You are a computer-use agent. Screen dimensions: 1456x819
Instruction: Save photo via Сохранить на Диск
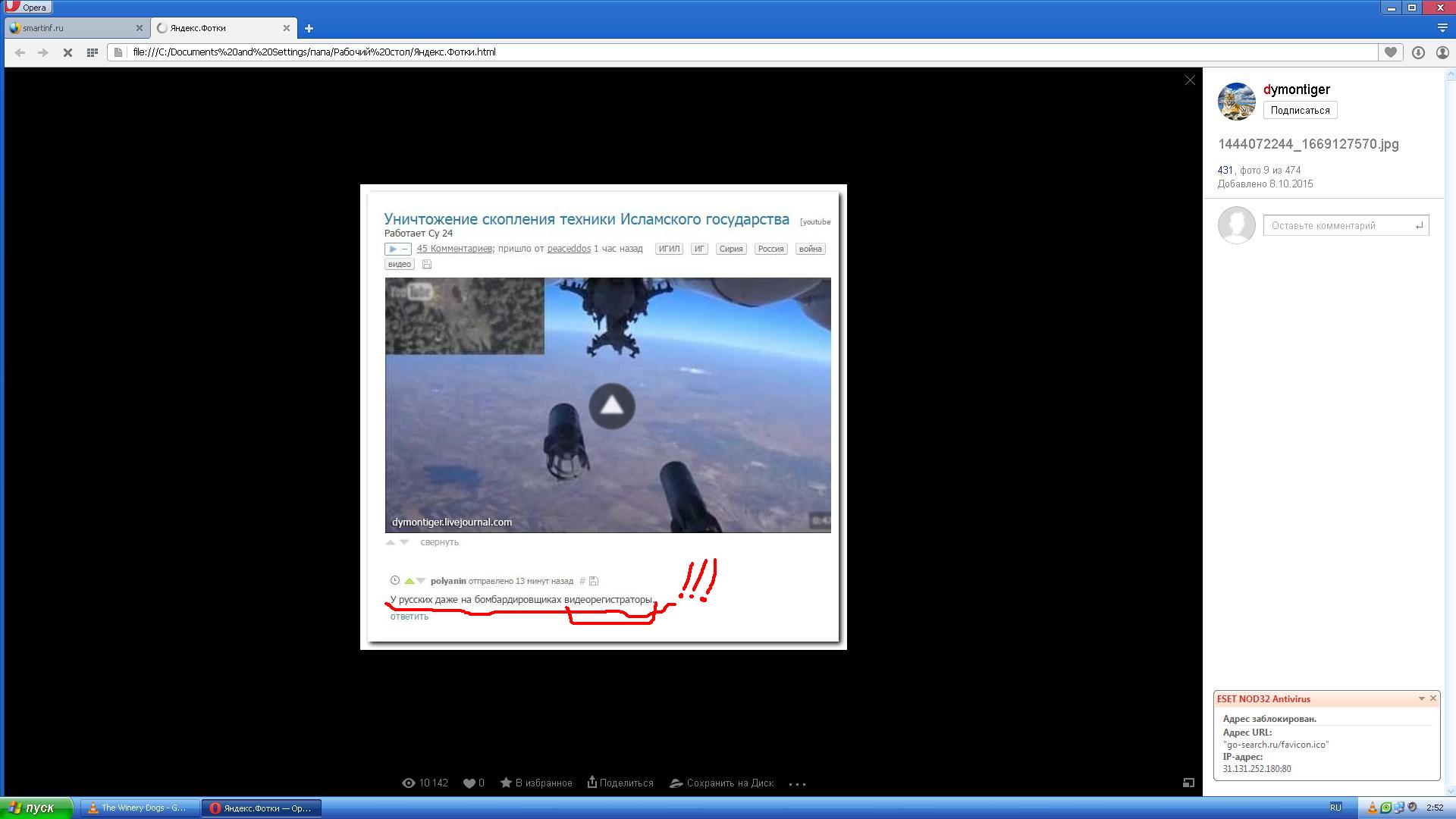[721, 783]
